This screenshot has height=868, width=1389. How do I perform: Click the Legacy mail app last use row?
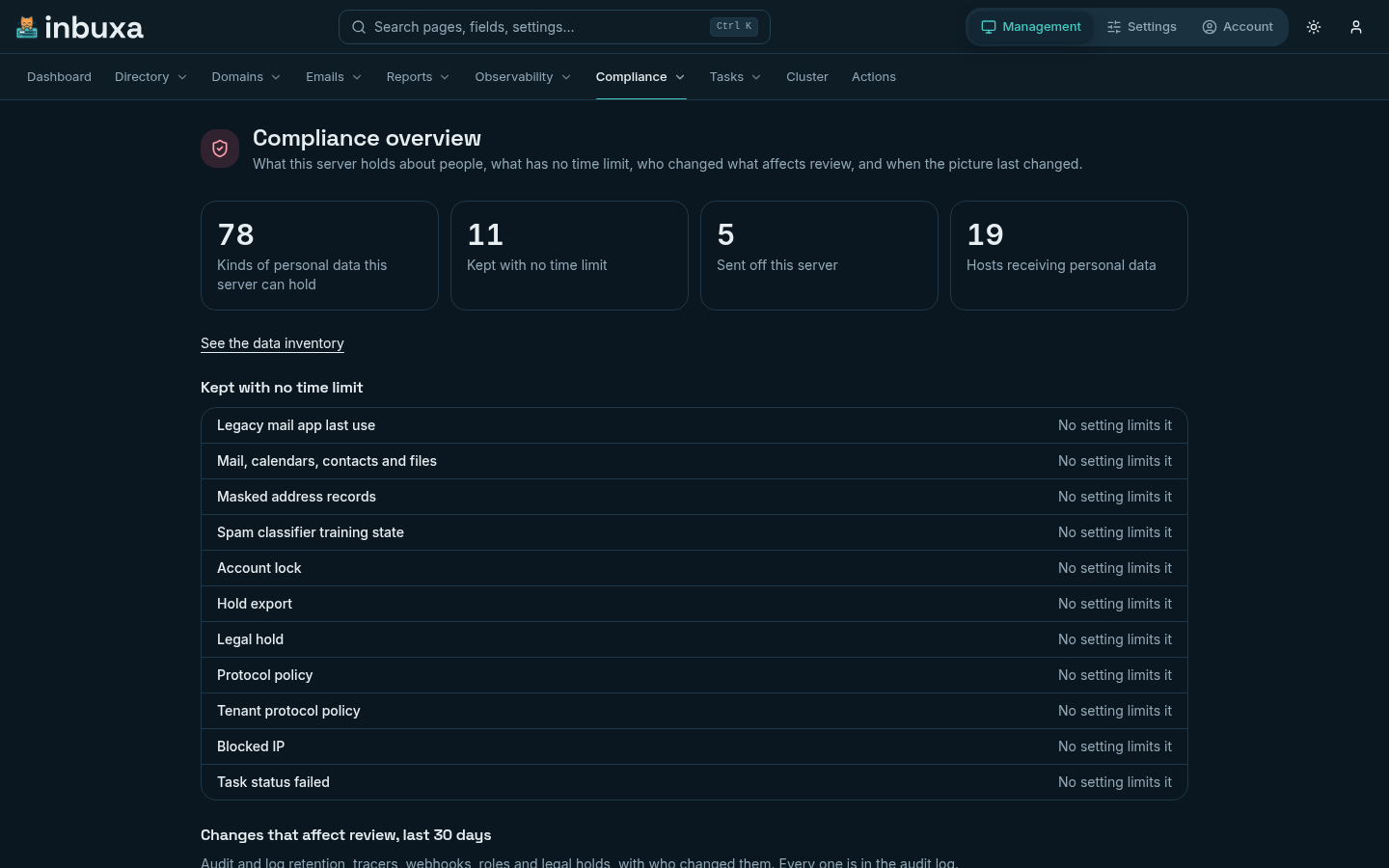694,425
